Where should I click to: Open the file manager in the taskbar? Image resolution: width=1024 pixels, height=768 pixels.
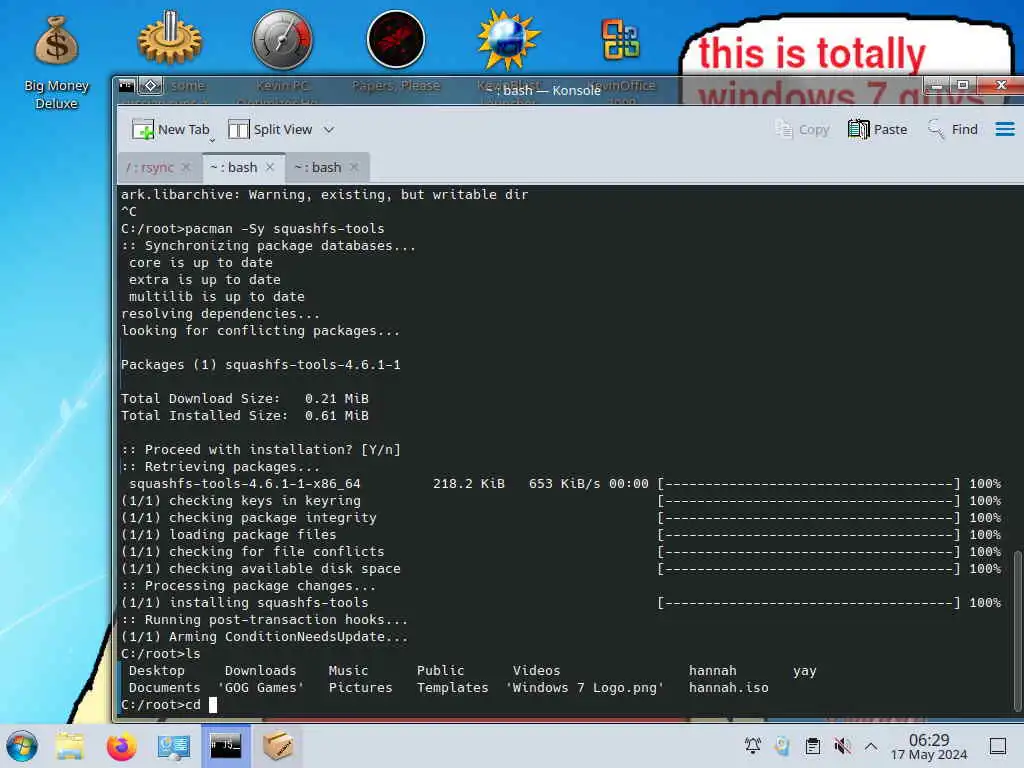point(69,746)
